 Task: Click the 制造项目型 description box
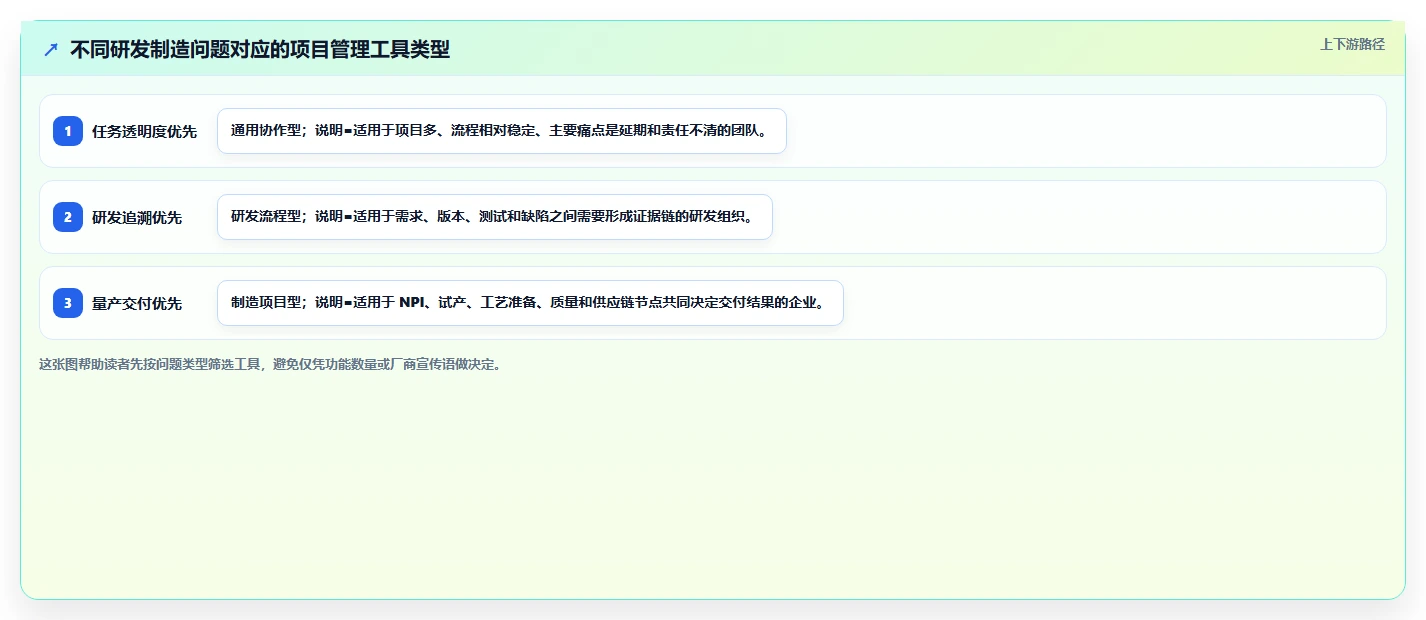[530, 303]
